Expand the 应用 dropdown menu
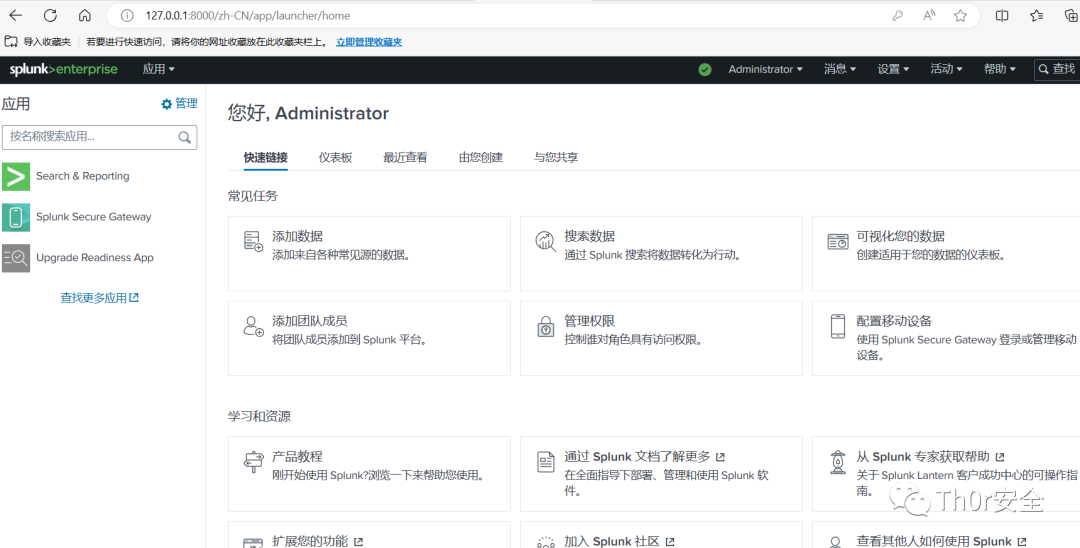The image size is (1080, 548). pyautogui.click(x=158, y=69)
